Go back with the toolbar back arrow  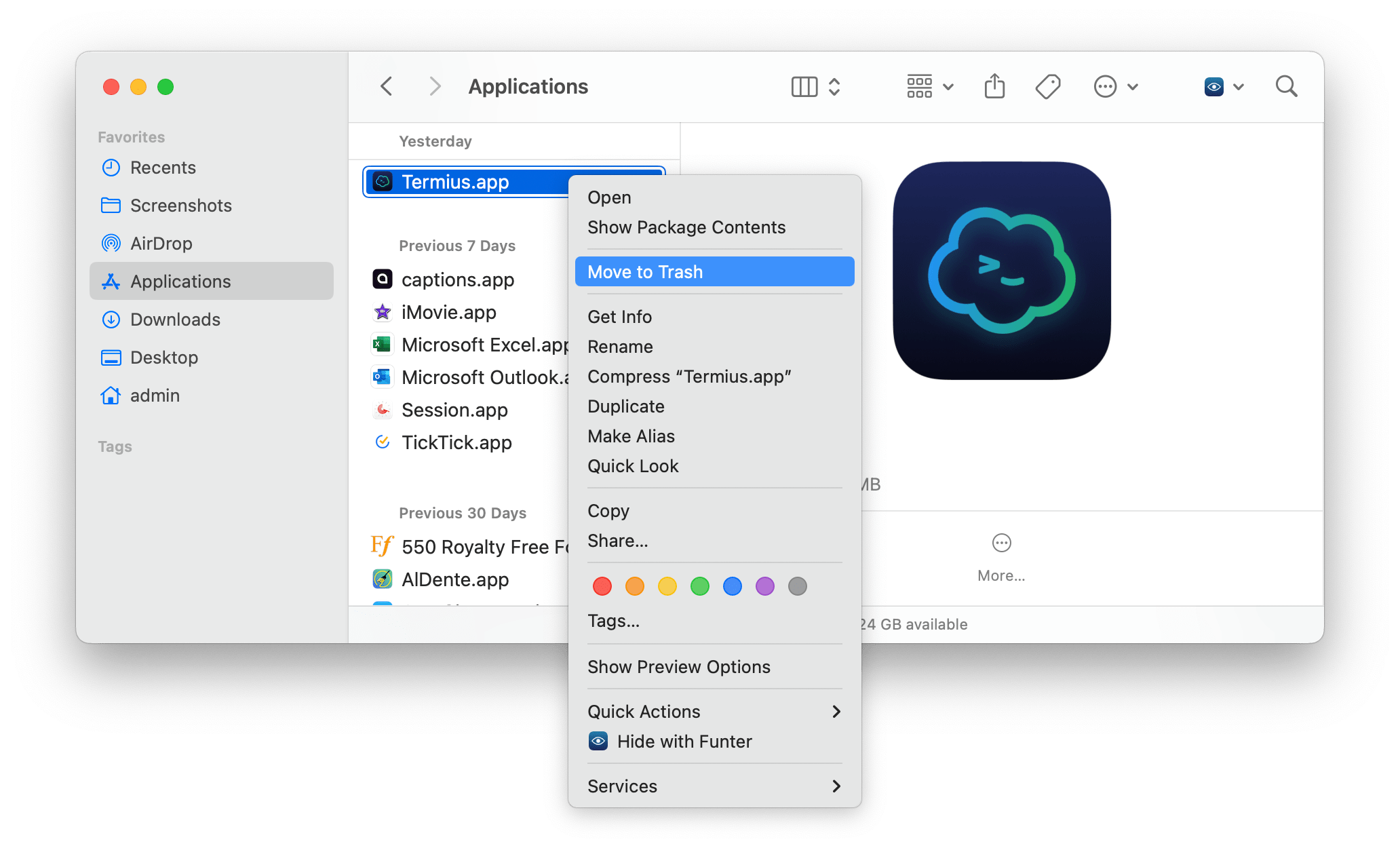(387, 86)
